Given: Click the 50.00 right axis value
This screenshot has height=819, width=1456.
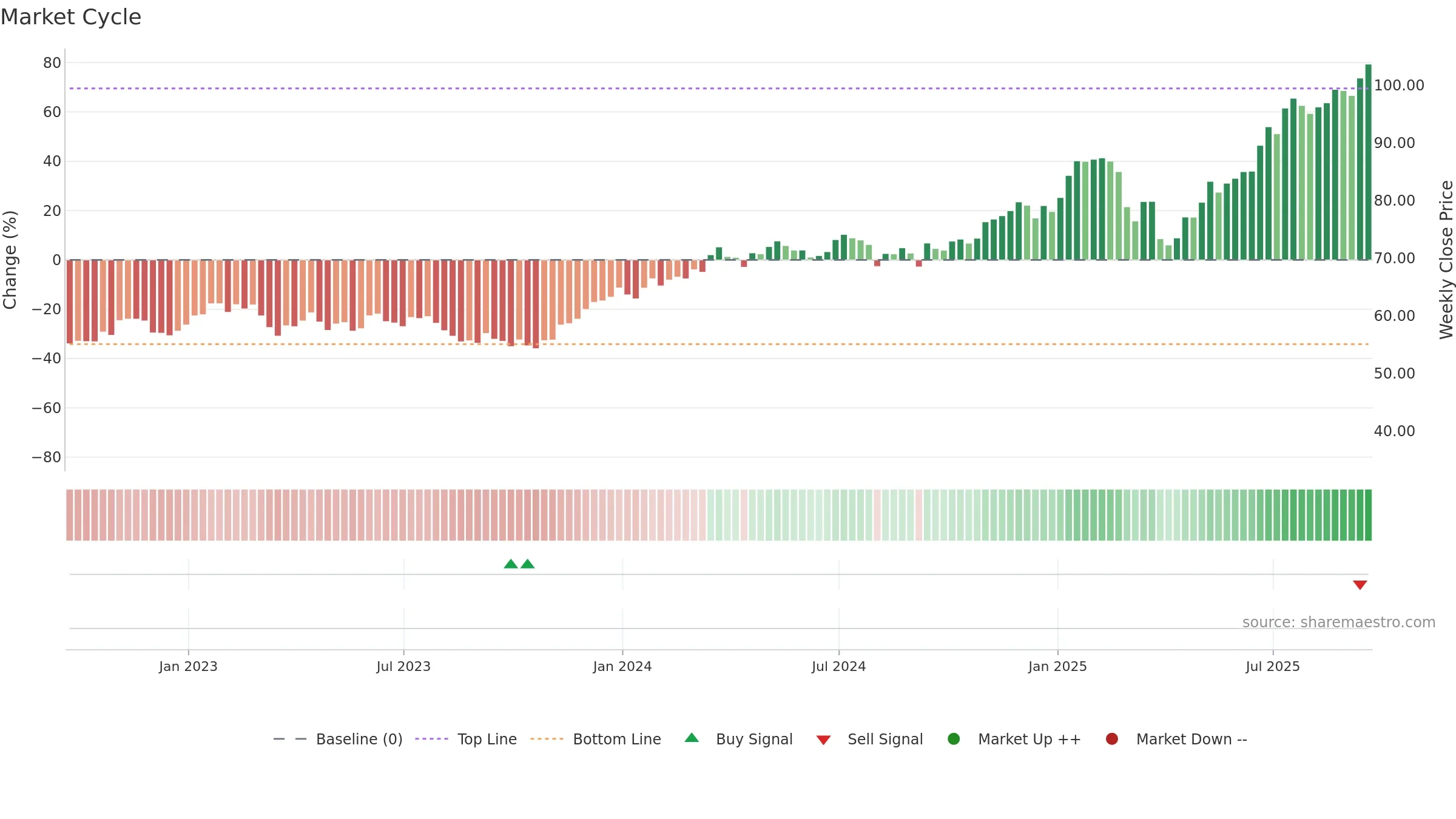Looking at the screenshot, I should (x=1394, y=373).
